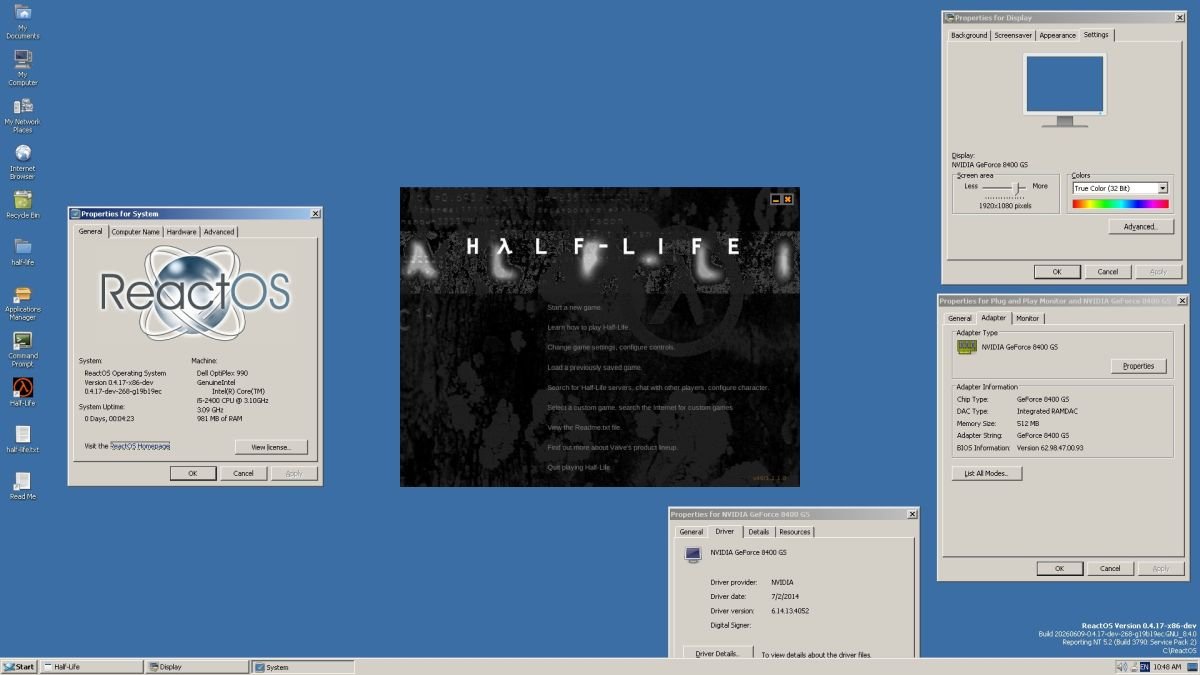
Task: Click OK in Display properties window
Action: [x=1057, y=271]
